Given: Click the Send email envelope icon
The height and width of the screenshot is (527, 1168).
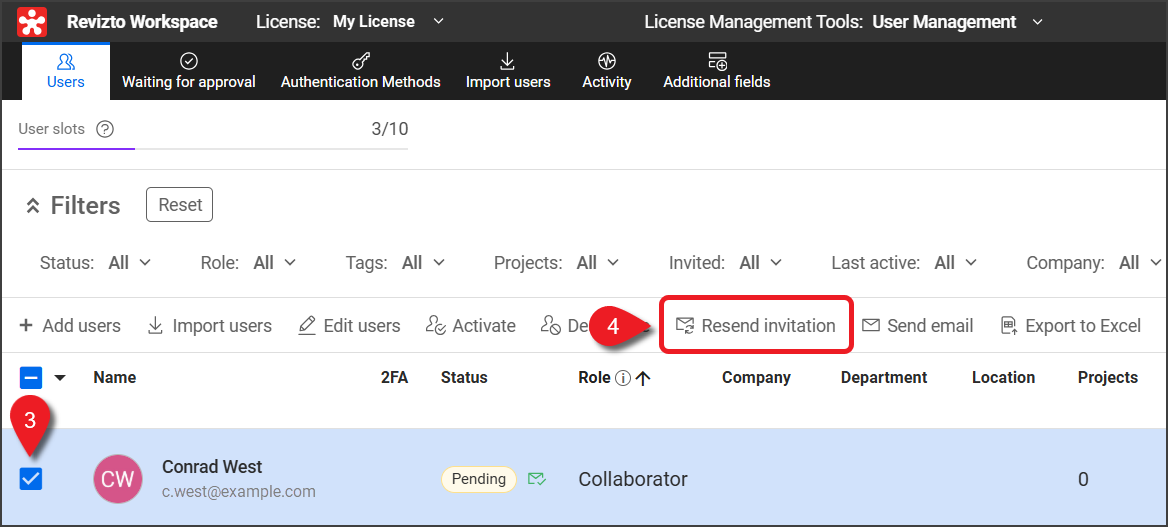Looking at the screenshot, I should pos(871,326).
